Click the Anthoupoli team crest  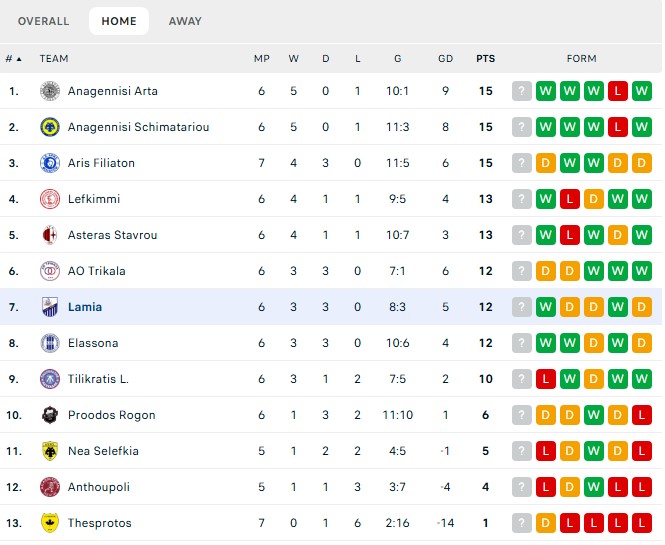(x=49, y=487)
